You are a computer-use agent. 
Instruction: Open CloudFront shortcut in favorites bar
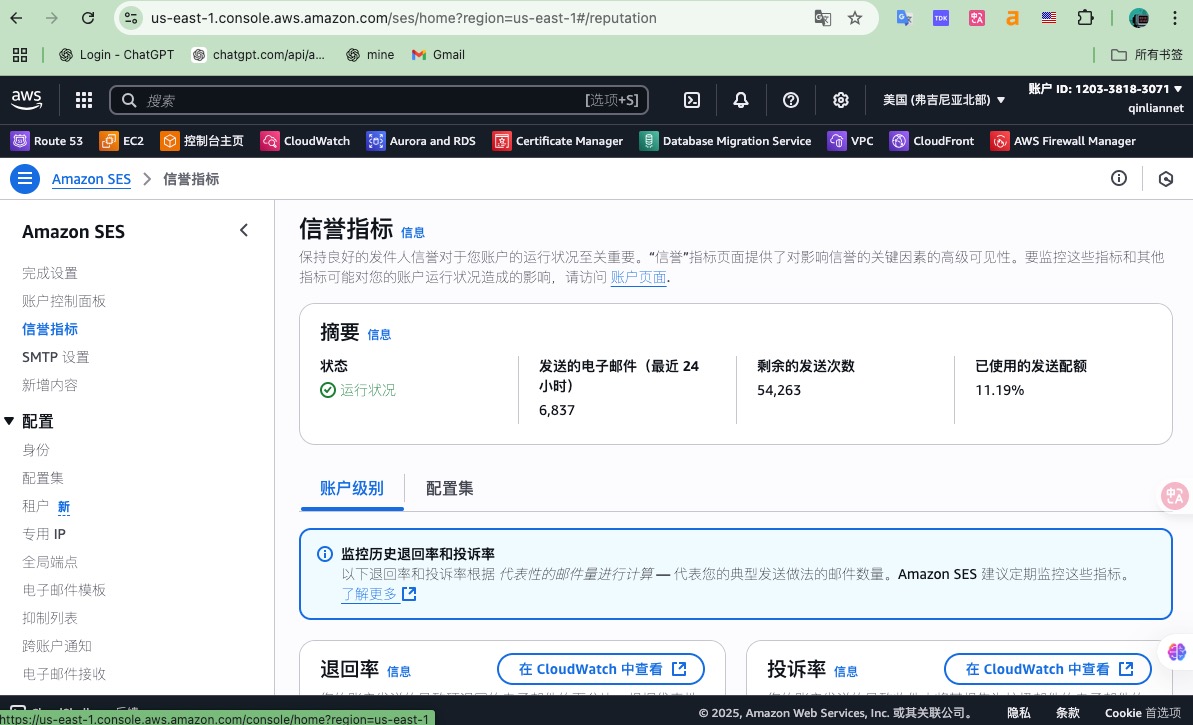pos(931,141)
